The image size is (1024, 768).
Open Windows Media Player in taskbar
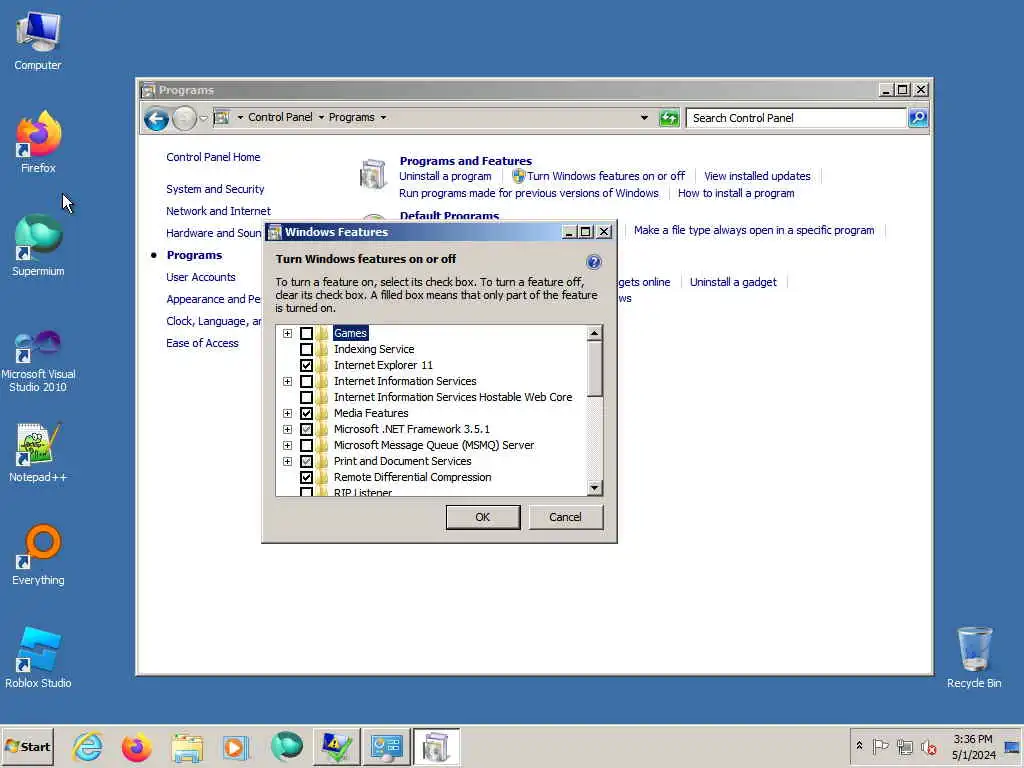(236, 747)
